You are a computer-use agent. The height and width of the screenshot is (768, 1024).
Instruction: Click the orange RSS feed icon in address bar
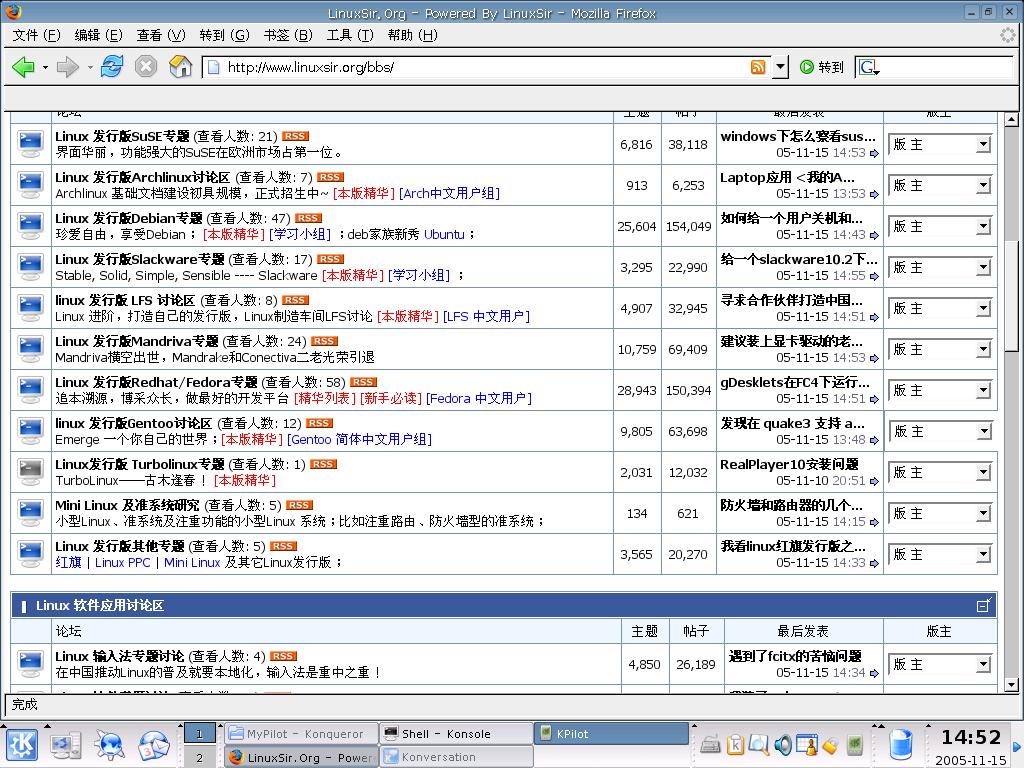point(758,67)
